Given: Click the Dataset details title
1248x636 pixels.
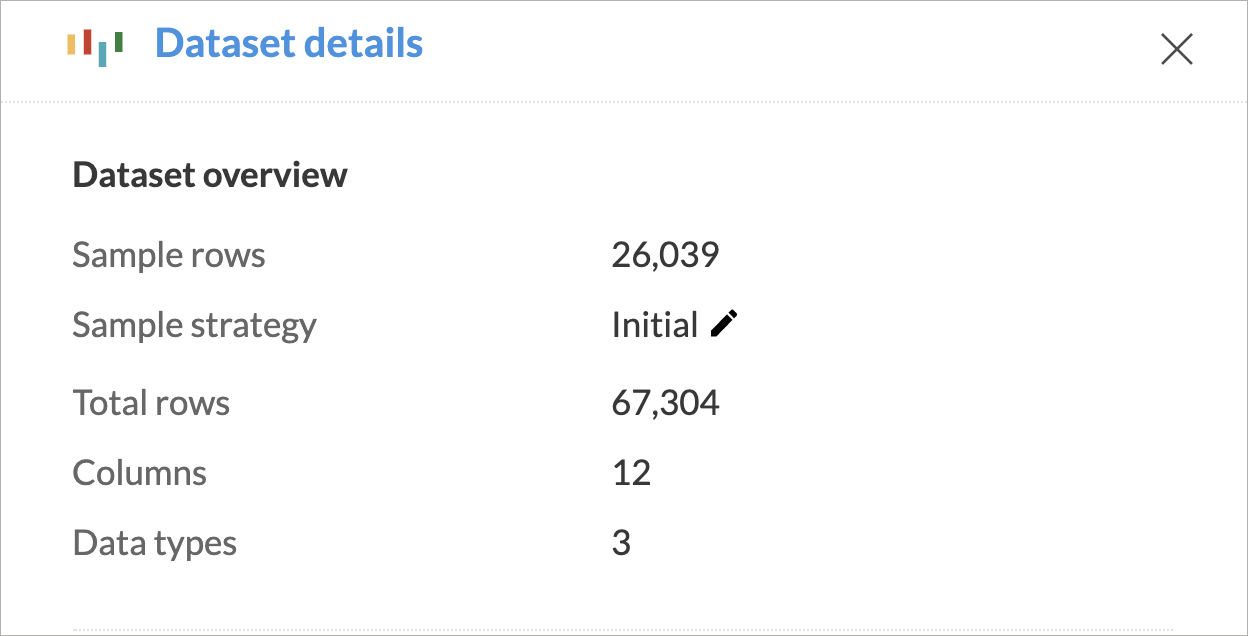Looking at the screenshot, I should click(x=289, y=44).
